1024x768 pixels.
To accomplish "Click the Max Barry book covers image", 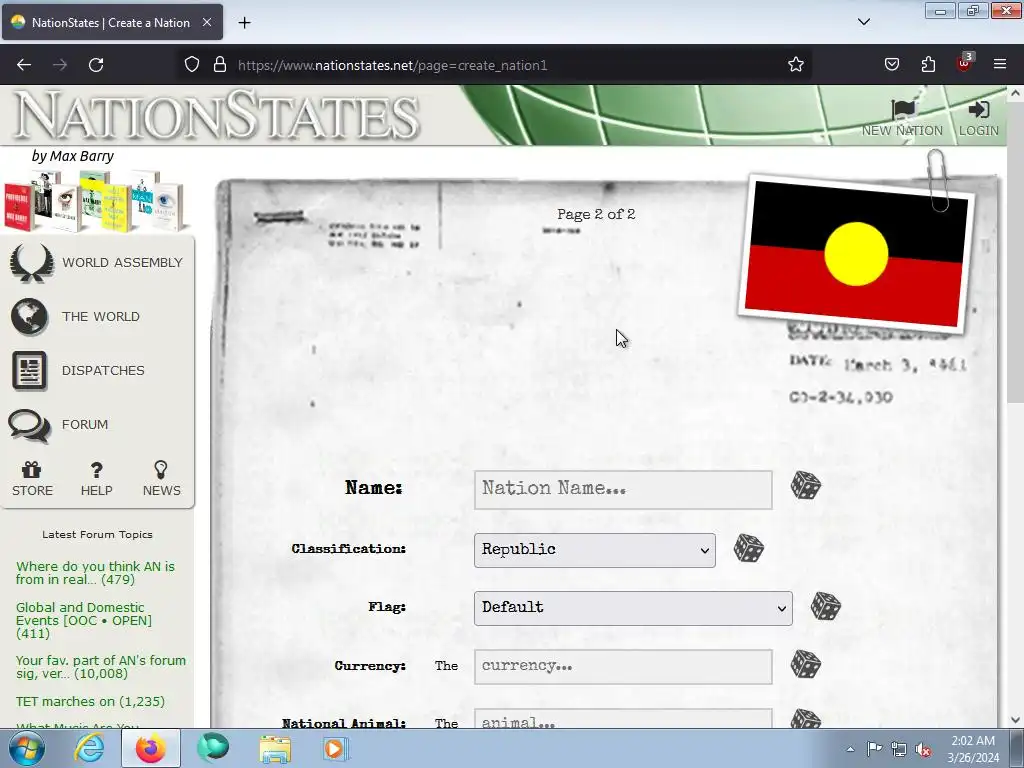I will [95, 201].
